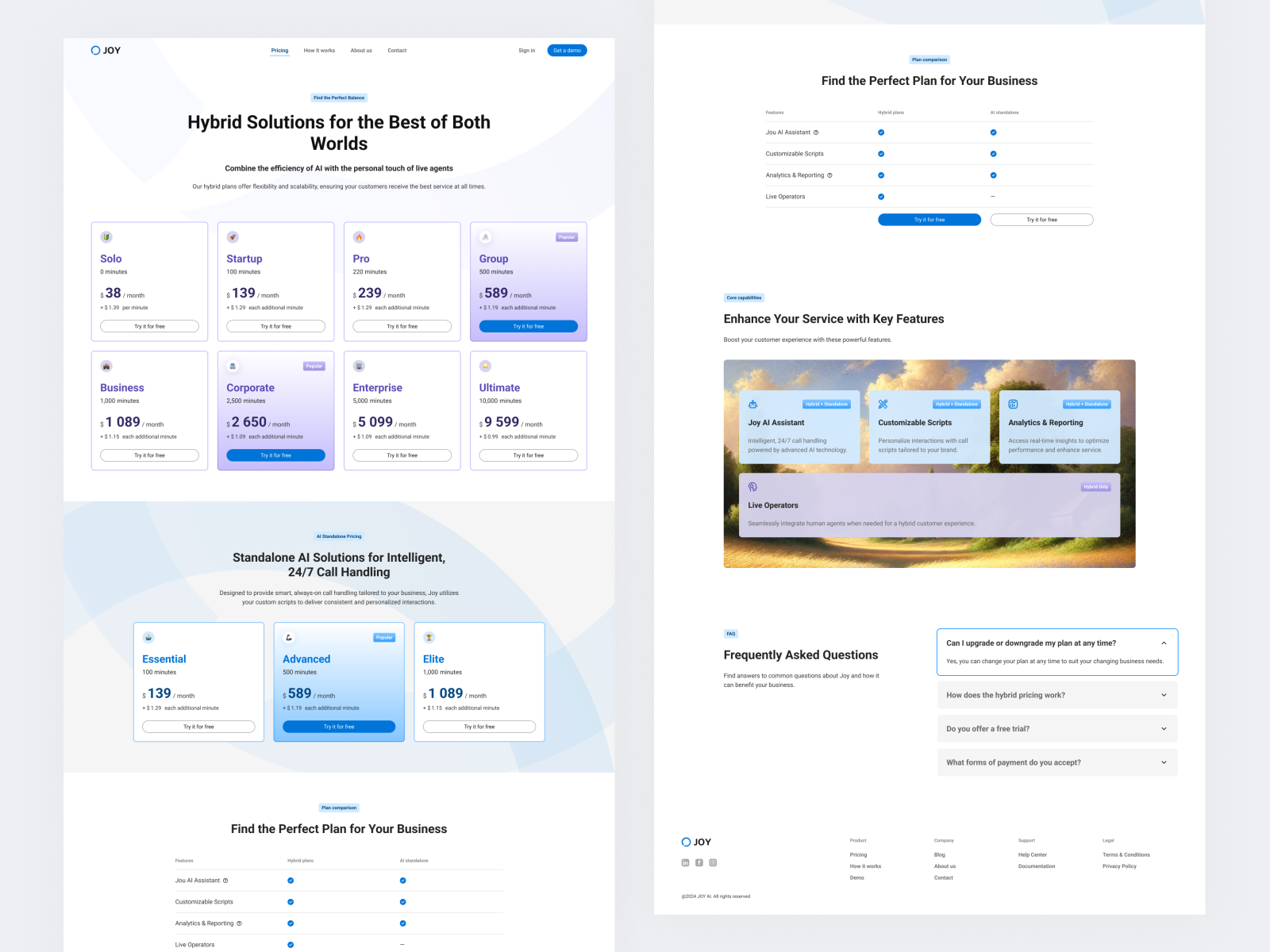Click AI standalone checkmark for Jou AI Assistant, right panel
1270x952 pixels.
point(994,132)
